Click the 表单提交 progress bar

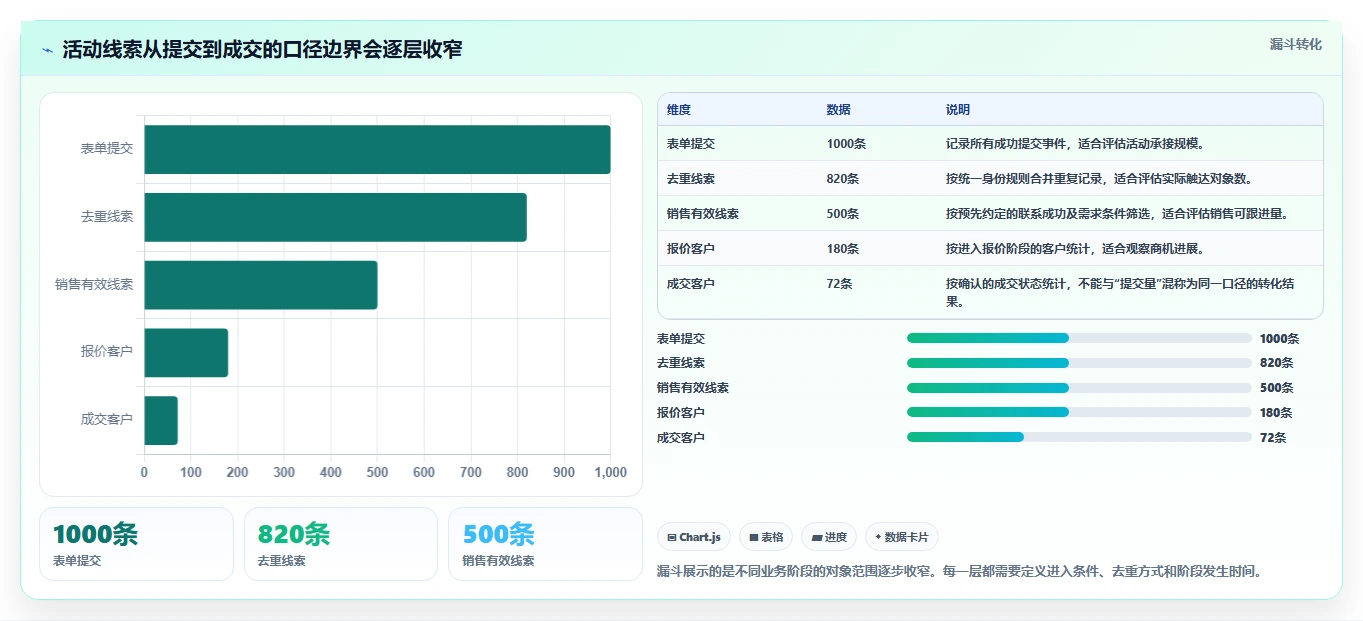coord(1079,338)
